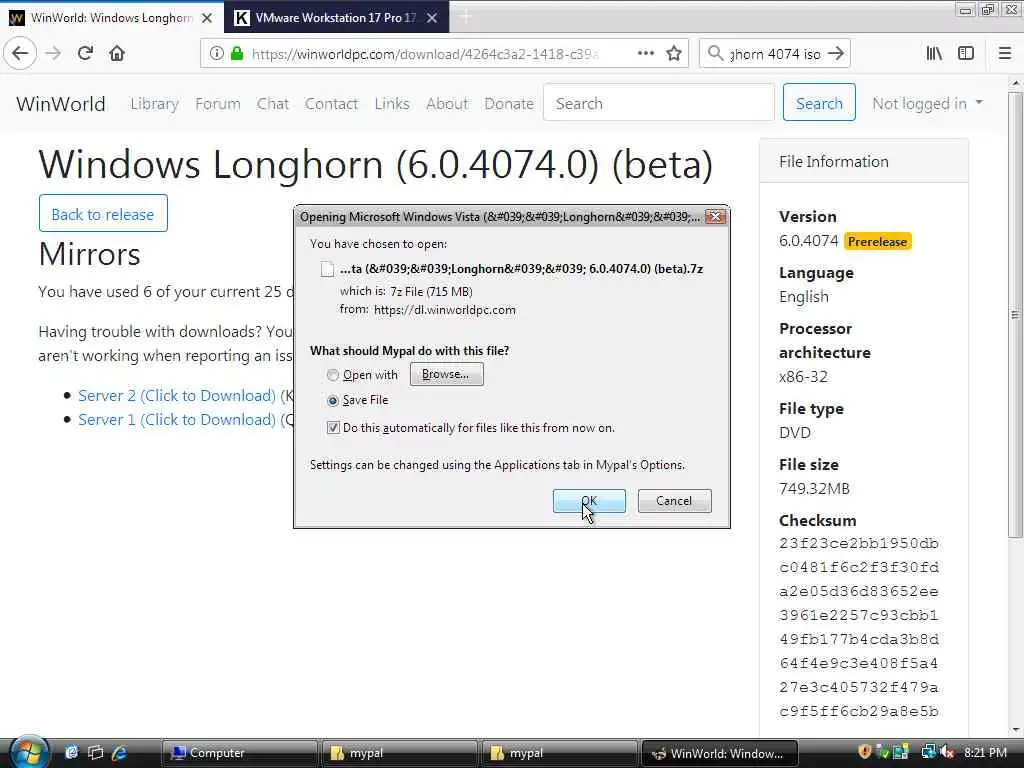Screen dimensions: 1024x768
Task: Click the 8:21 PM clock
Action: [985, 752]
